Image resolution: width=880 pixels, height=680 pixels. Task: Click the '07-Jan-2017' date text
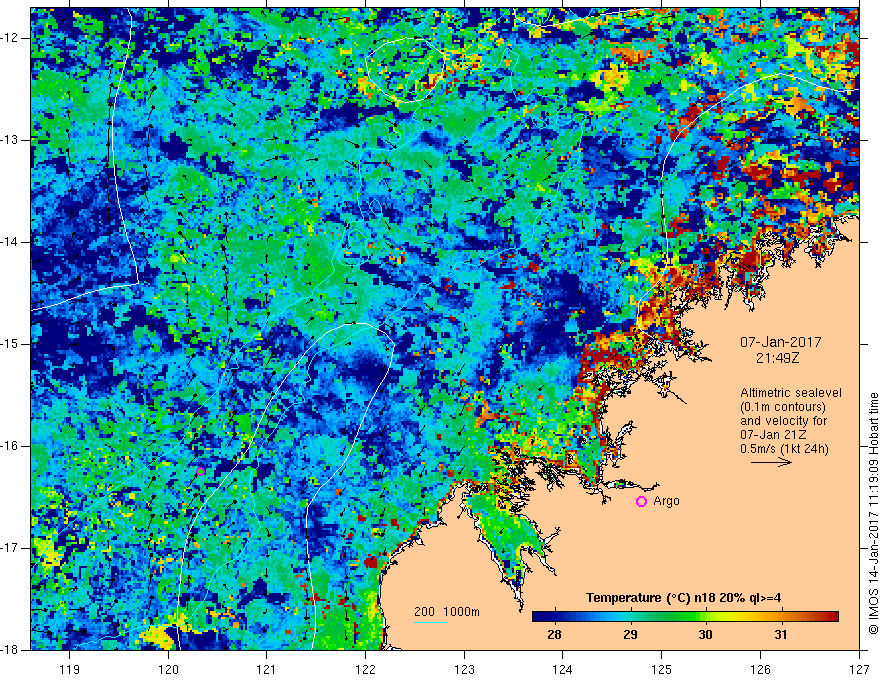pos(780,342)
